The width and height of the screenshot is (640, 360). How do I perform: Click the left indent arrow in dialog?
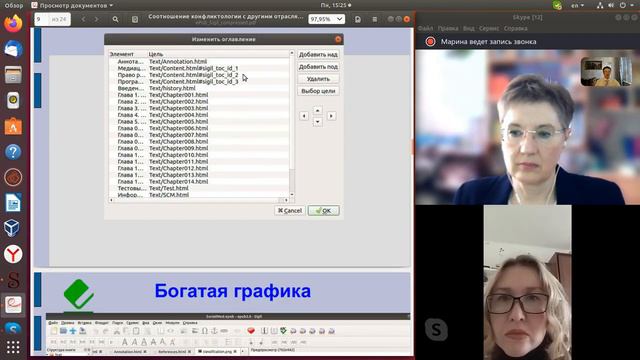(304, 116)
